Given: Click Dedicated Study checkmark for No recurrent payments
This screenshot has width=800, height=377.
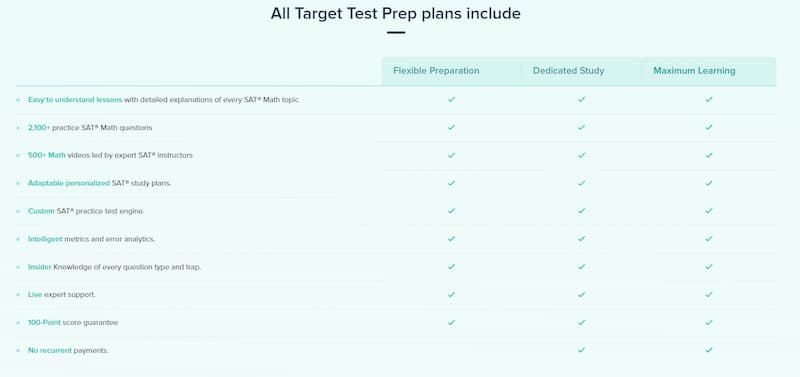Looking at the screenshot, I should [x=581, y=350].
